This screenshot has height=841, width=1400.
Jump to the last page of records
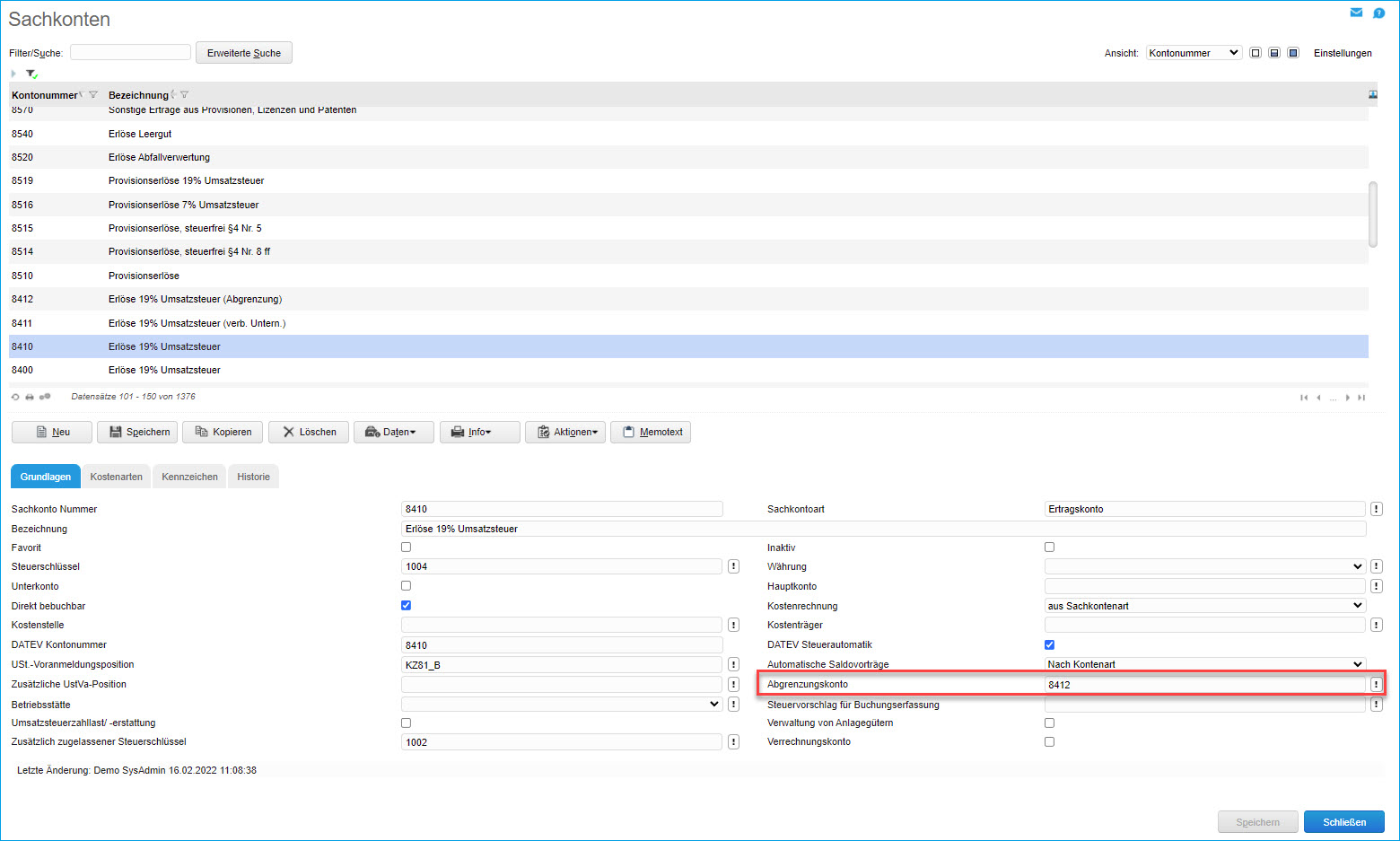pyautogui.click(x=1361, y=398)
